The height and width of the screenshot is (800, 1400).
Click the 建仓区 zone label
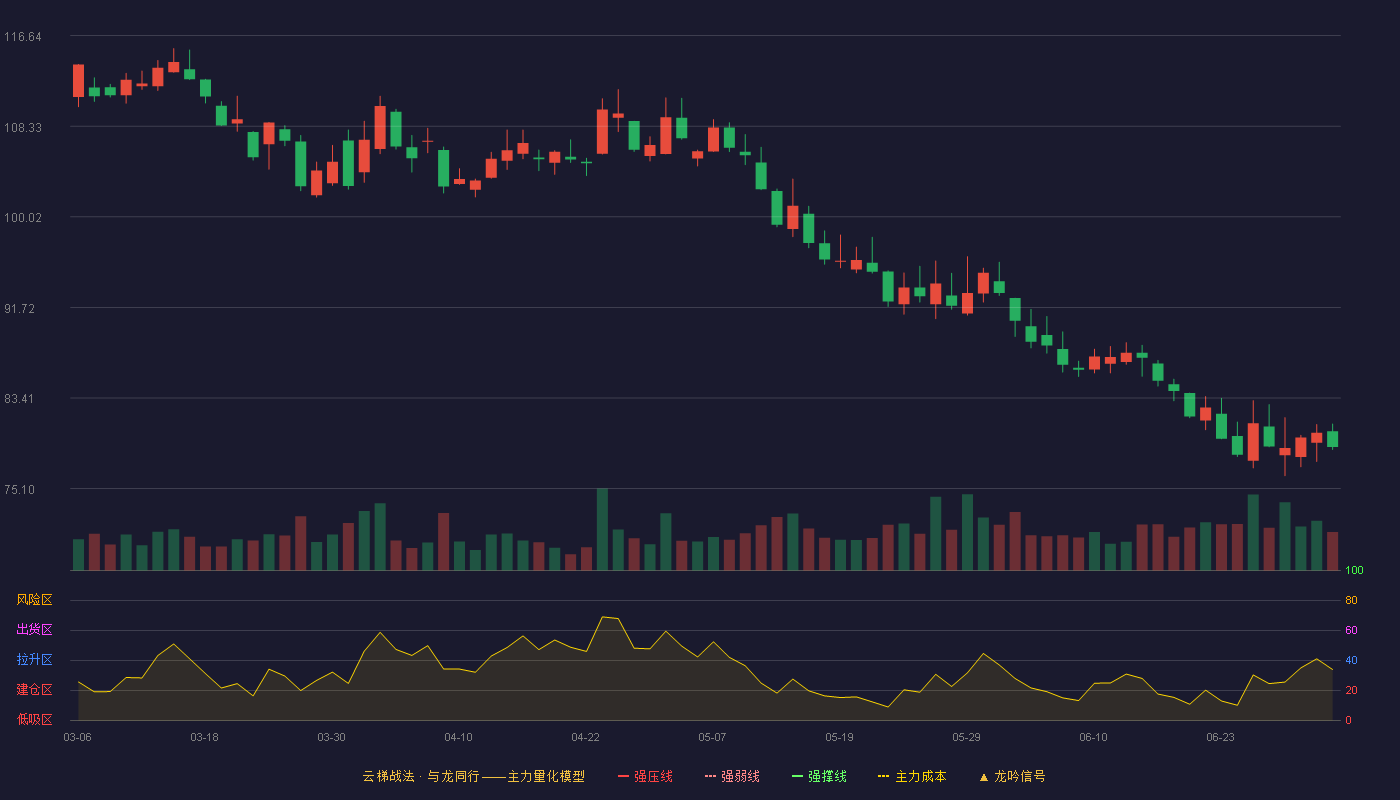pyautogui.click(x=35, y=690)
